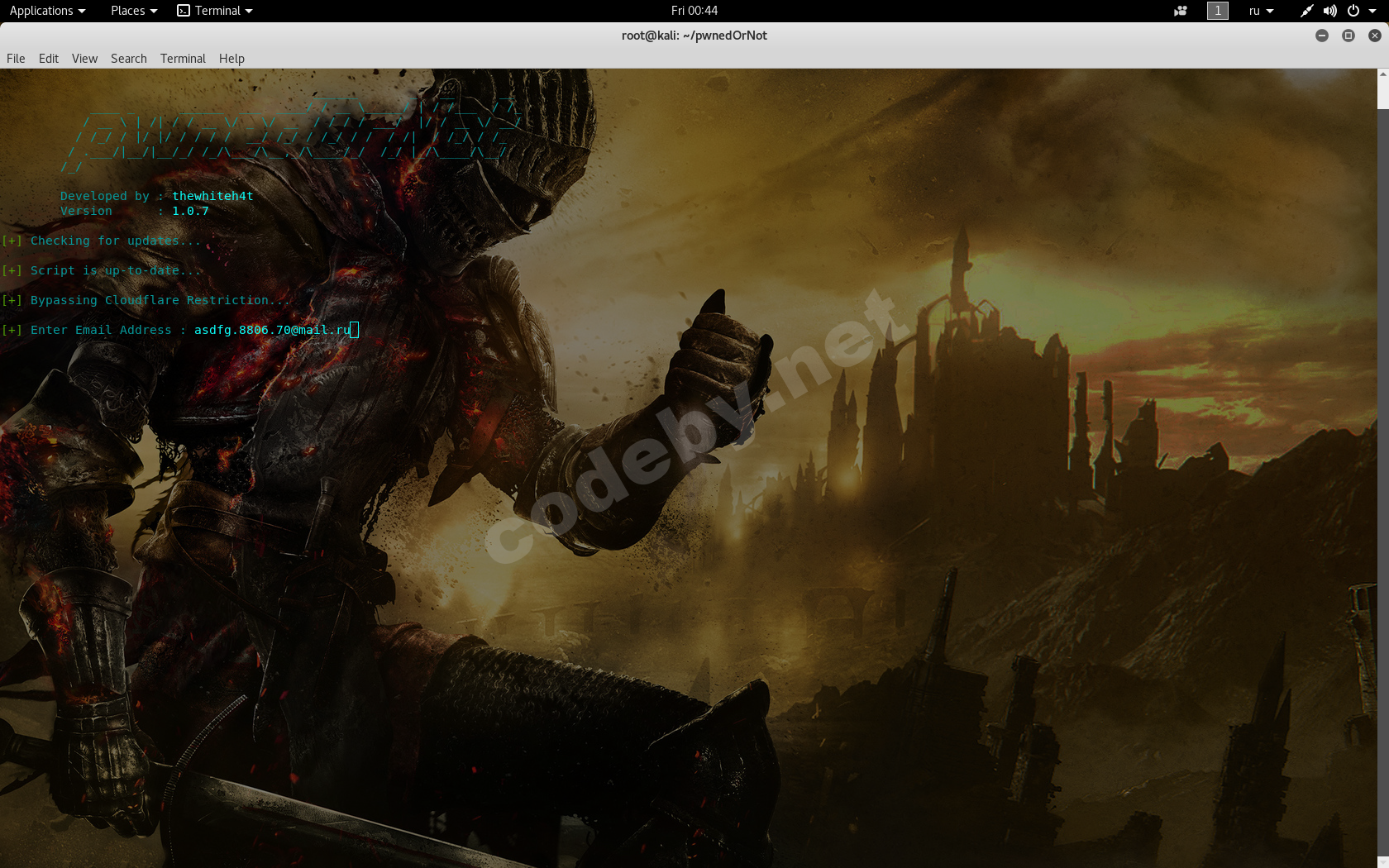Open the ru keyboard layout dropdown
The height and width of the screenshot is (868, 1389).
[1261, 11]
